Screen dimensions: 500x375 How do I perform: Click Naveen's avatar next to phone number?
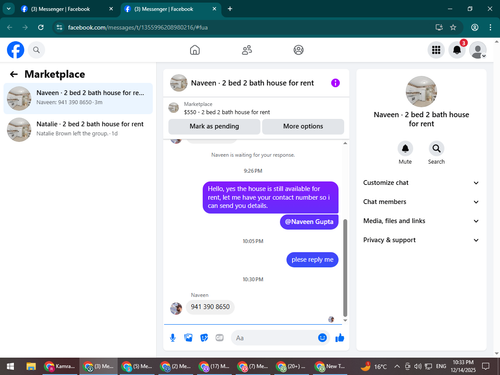point(176,308)
